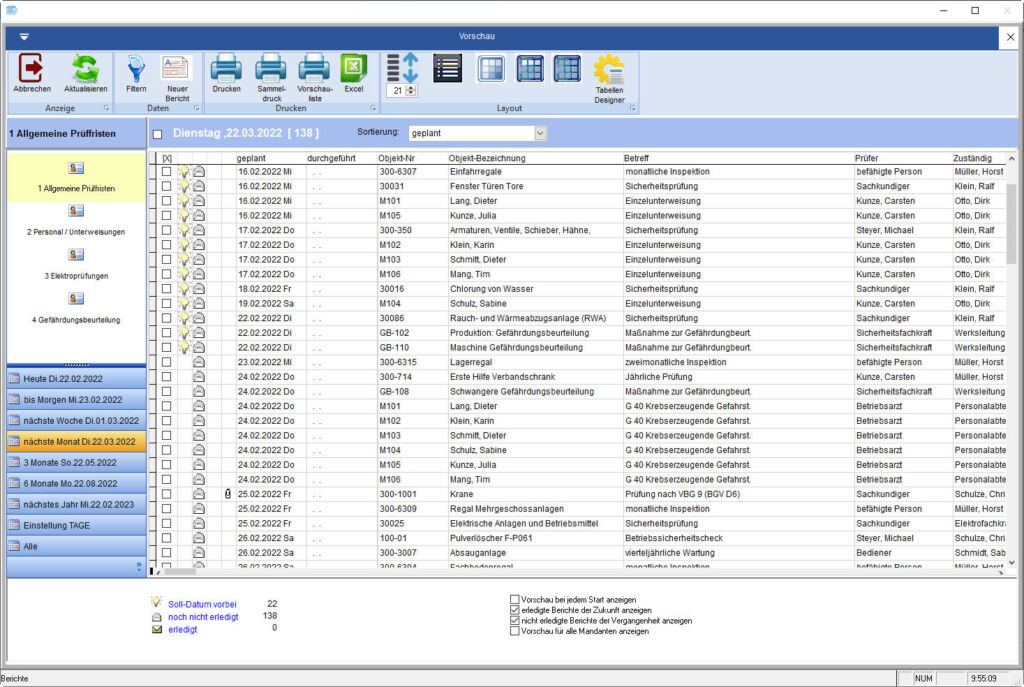
Task: Open the Sortierung dropdown showing geplant
Action: (x=540, y=132)
